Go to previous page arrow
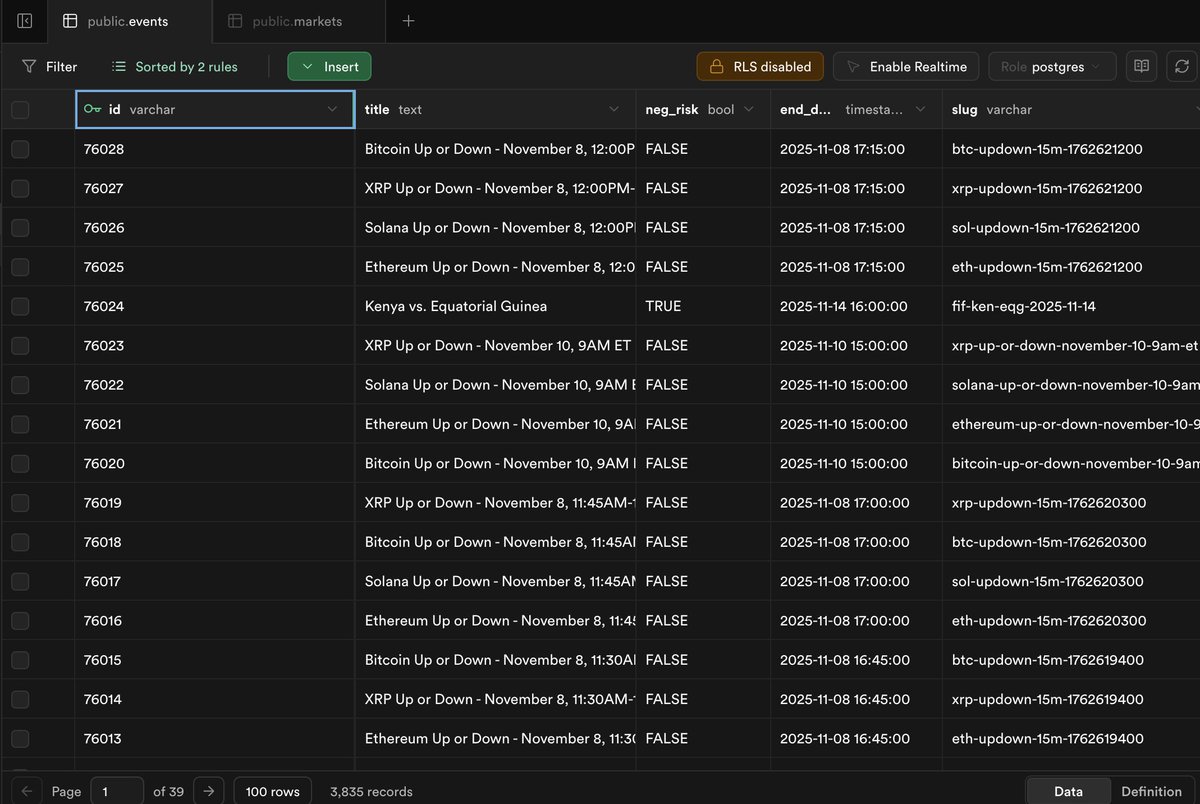 click(x=26, y=791)
